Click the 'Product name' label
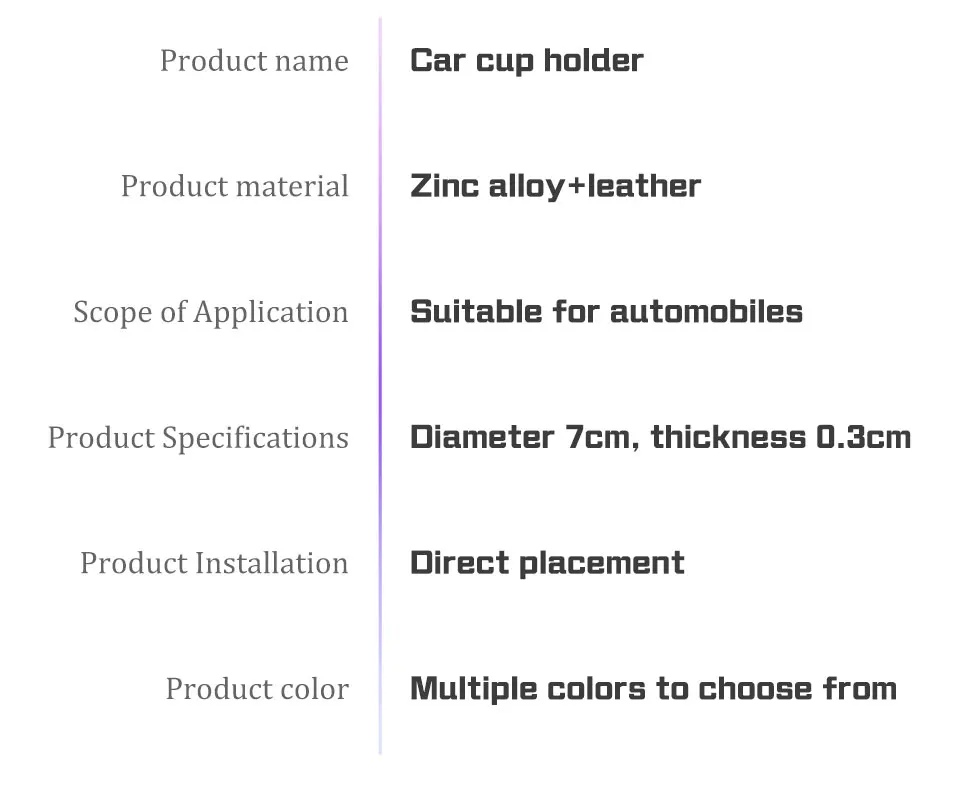960x812 pixels. pyautogui.click(x=254, y=61)
